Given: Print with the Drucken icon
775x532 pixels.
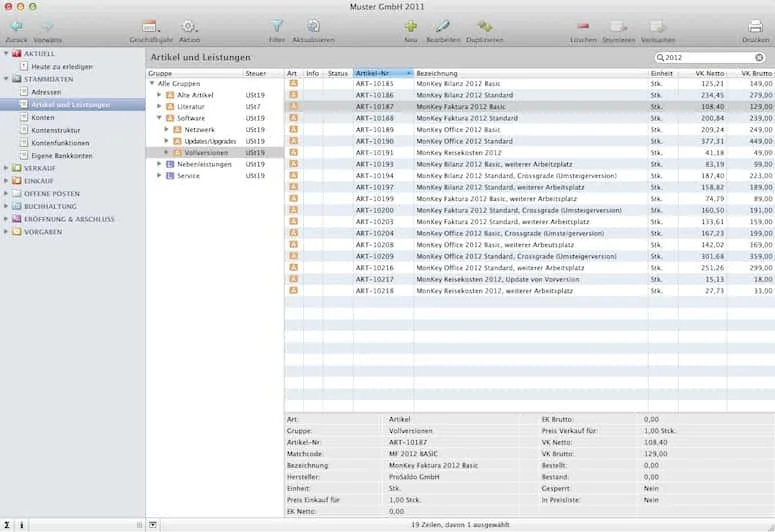Looking at the screenshot, I should coord(755,26).
